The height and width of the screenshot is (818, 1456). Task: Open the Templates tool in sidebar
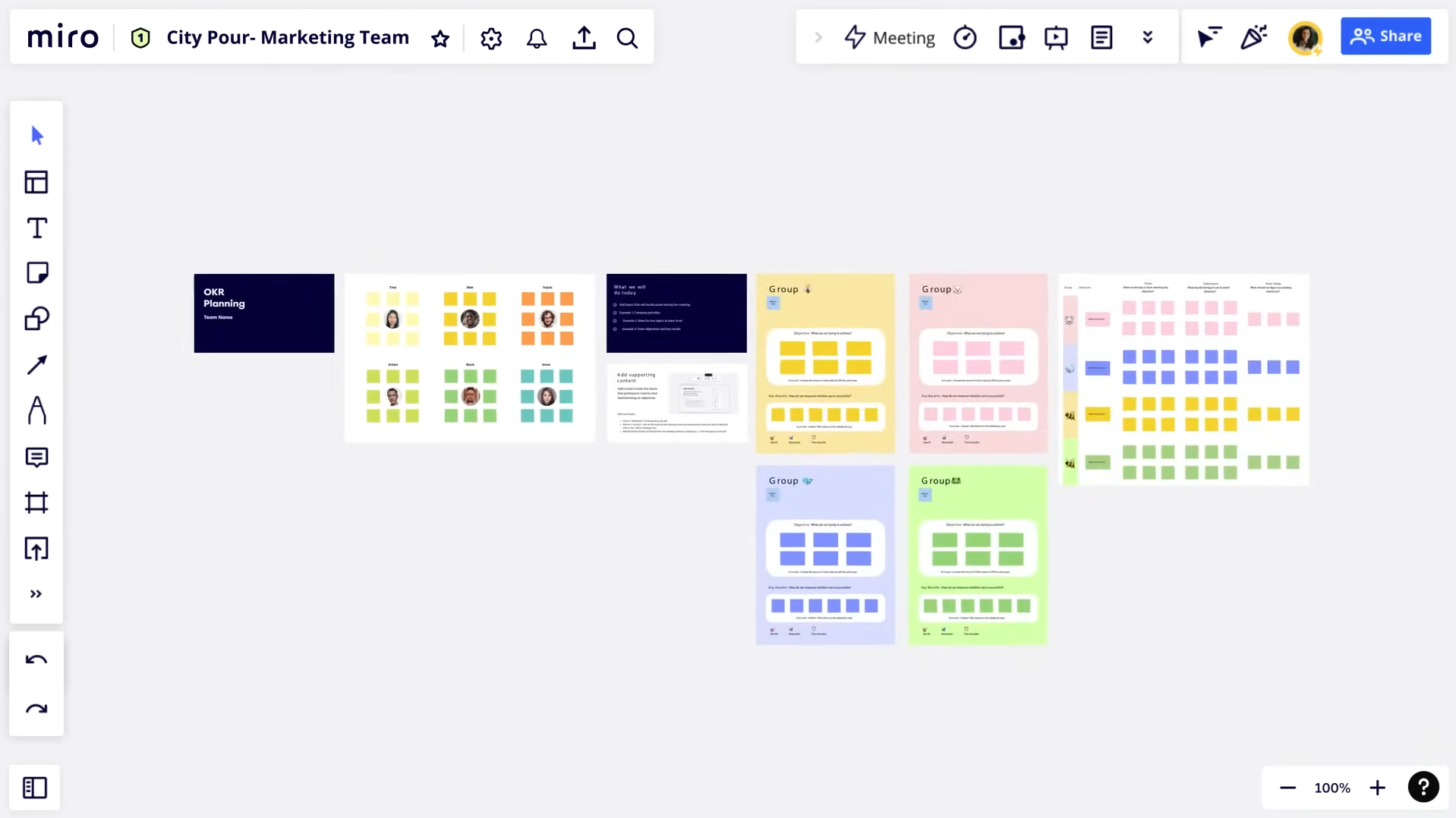(x=36, y=182)
